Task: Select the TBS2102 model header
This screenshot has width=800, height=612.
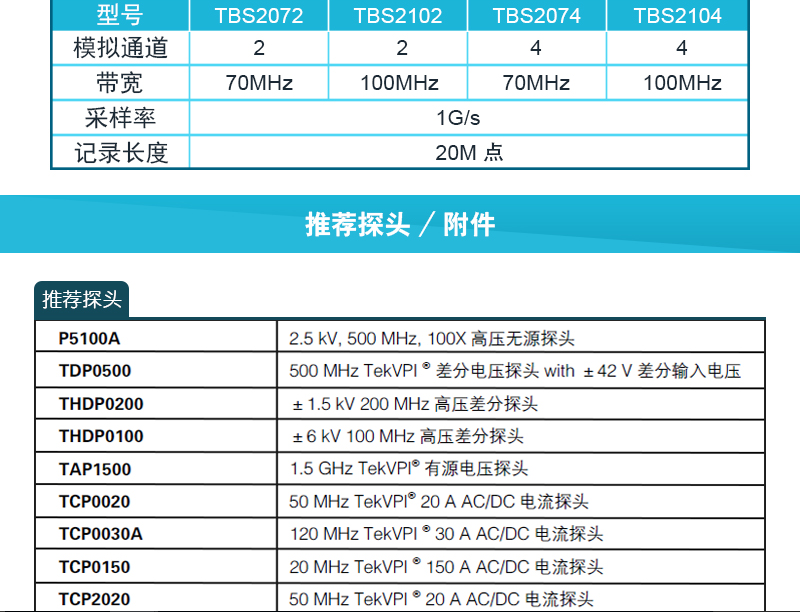Action: 398,15
